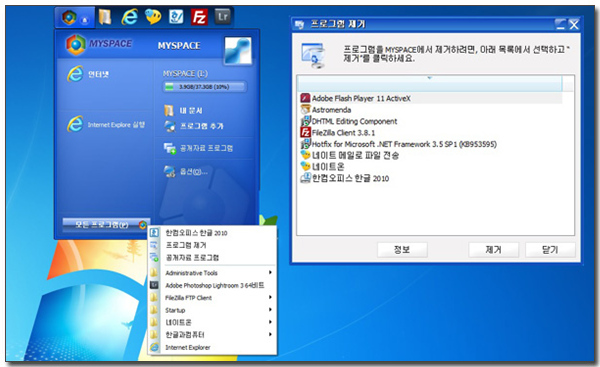This screenshot has width=600, height=367.
Task: Click 프로그램 추가 in MYSPACE menu
Action: click(194, 126)
